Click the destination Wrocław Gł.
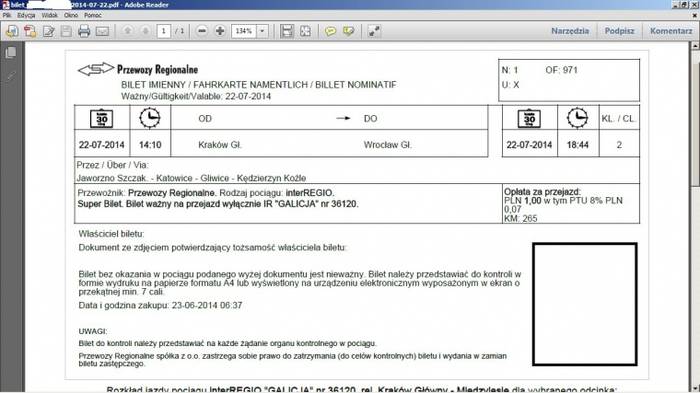This screenshot has height=393, width=700. click(388, 145)
